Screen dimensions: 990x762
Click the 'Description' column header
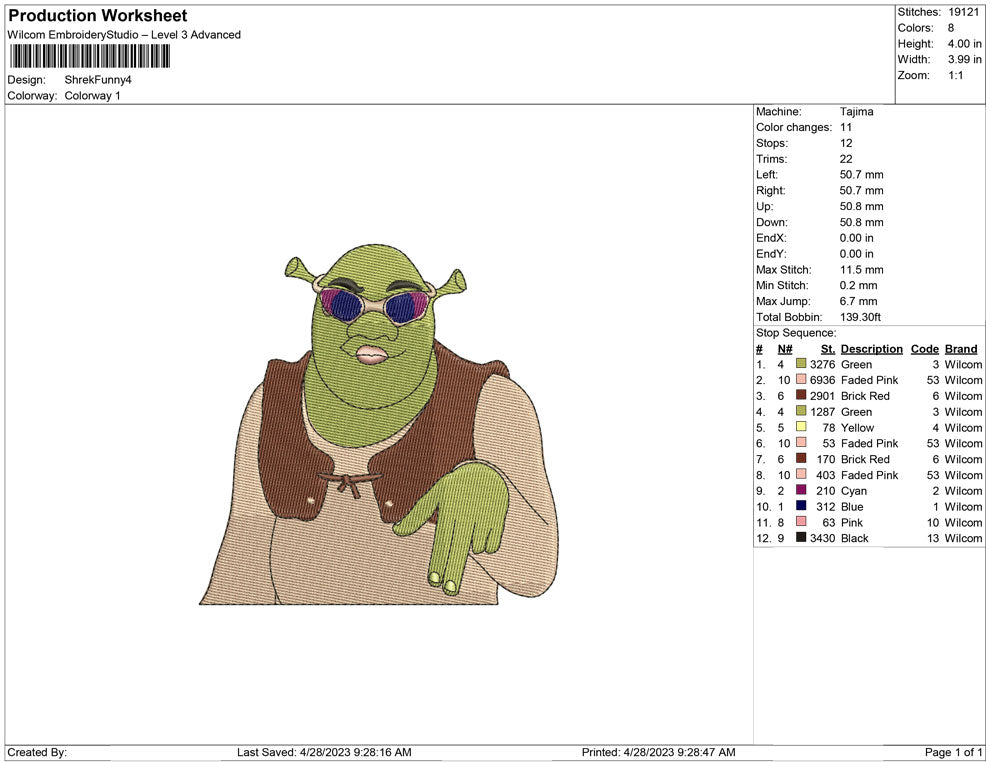pyautogui.click(x=872, y=349)
